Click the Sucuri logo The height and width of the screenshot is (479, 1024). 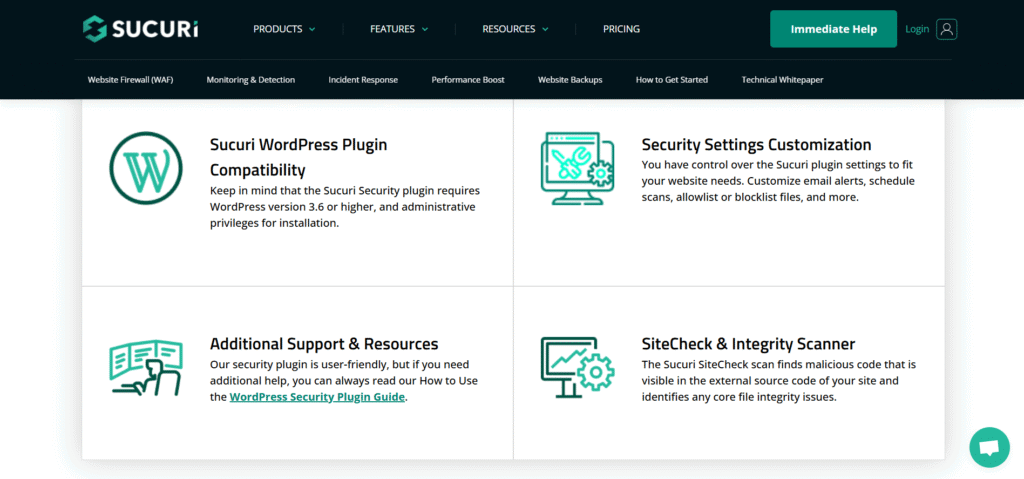point(140,29)
